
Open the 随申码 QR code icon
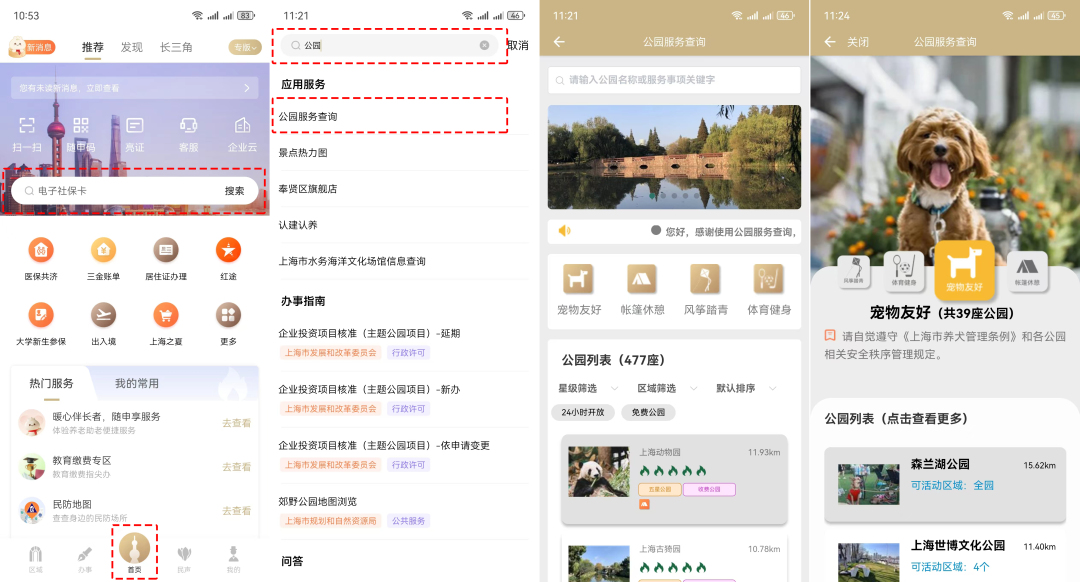coord(80,126)
